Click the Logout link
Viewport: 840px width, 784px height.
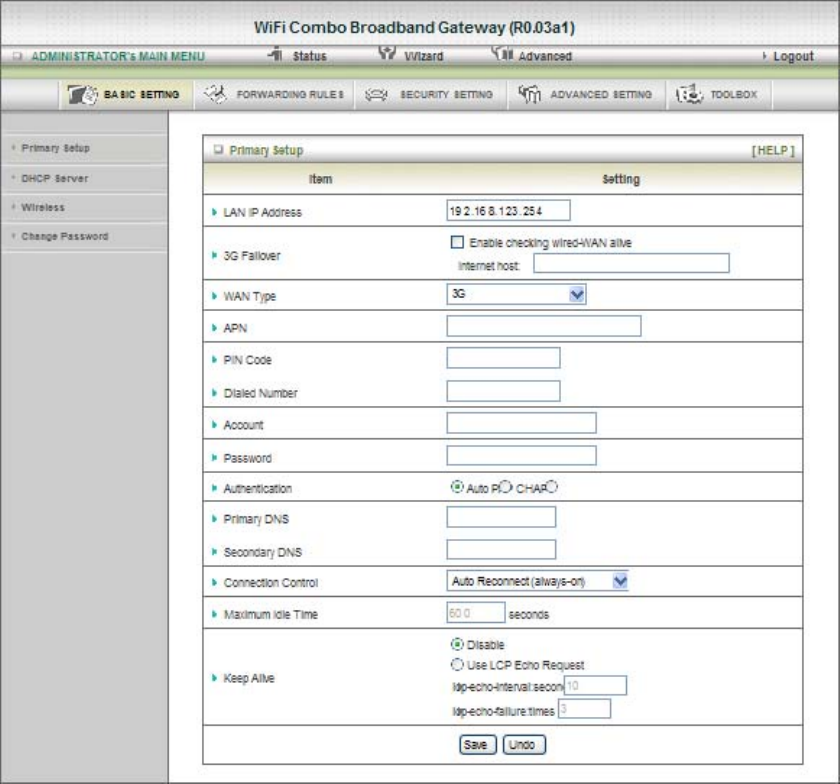pyautogui.click(x=793, y=56)
